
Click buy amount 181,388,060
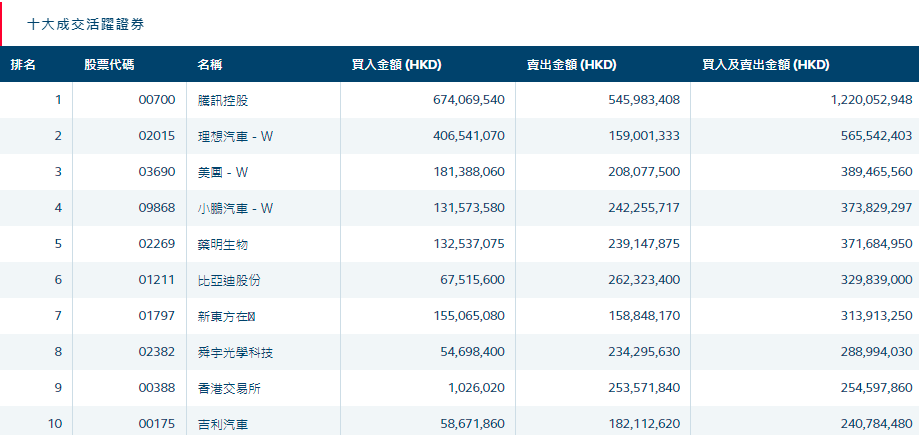pyautogui.click(x=469, y=172)
